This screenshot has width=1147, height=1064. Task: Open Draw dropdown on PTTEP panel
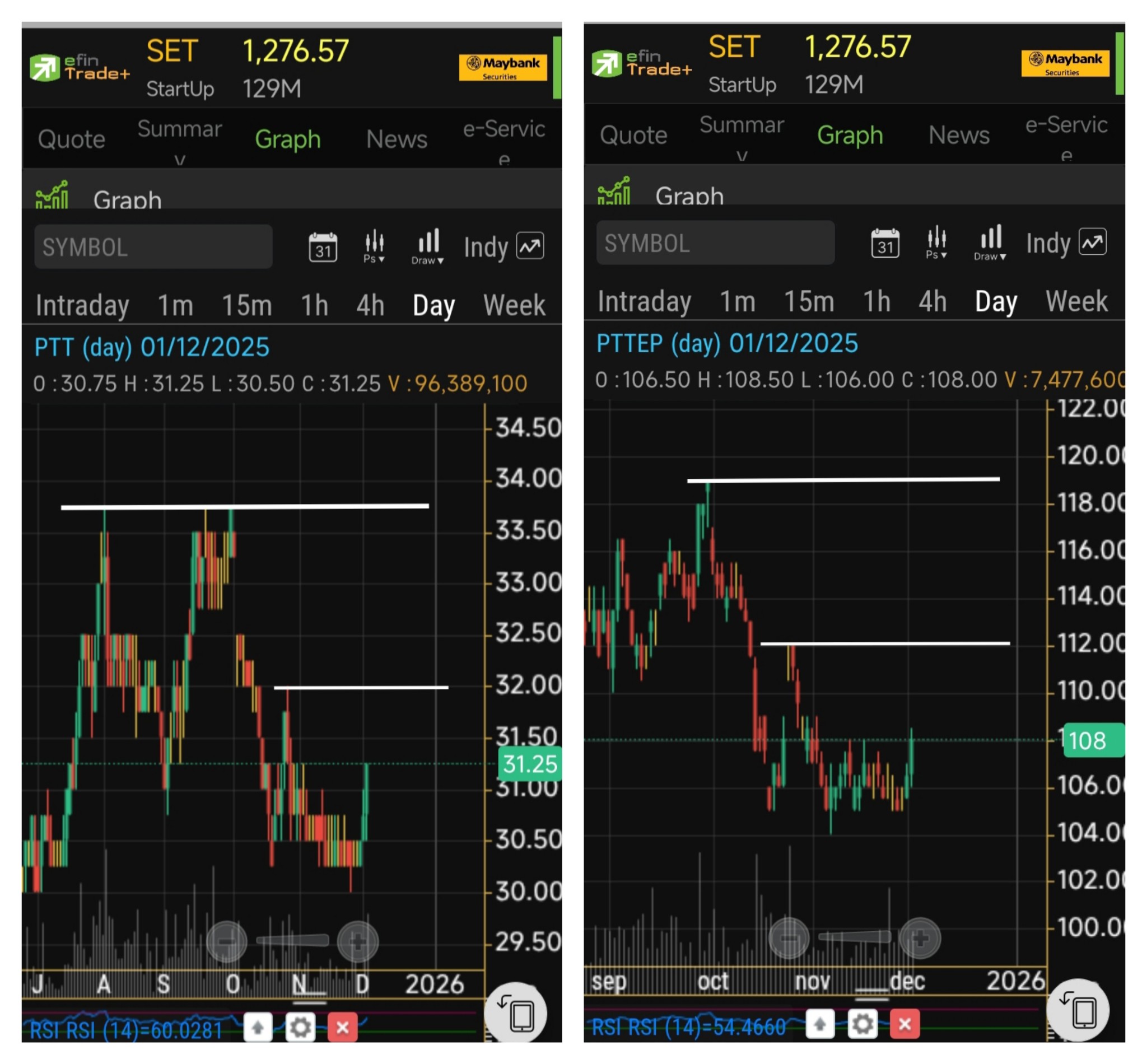[x=990, y=243]
